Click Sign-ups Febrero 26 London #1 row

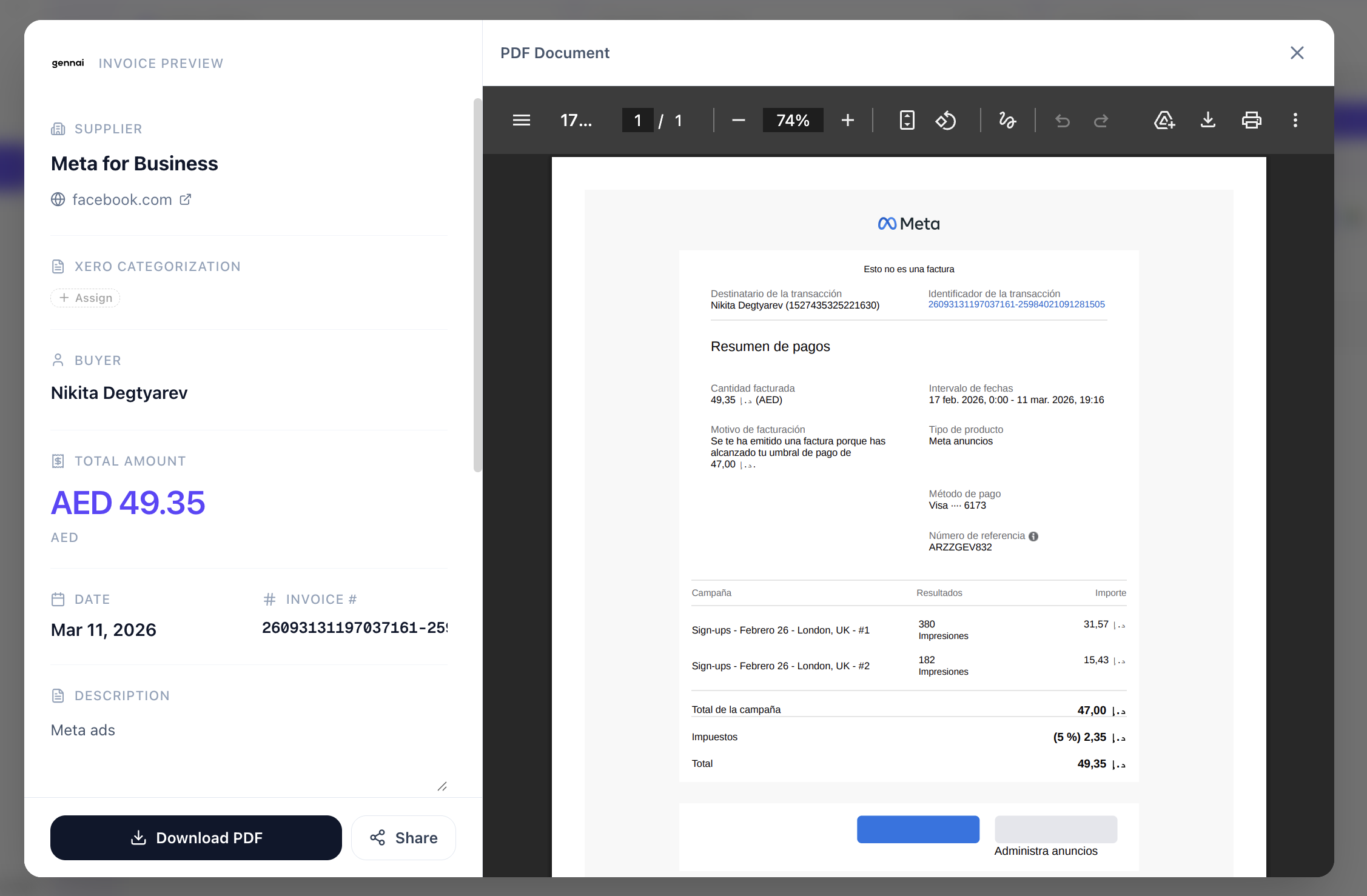click(909, 630)
